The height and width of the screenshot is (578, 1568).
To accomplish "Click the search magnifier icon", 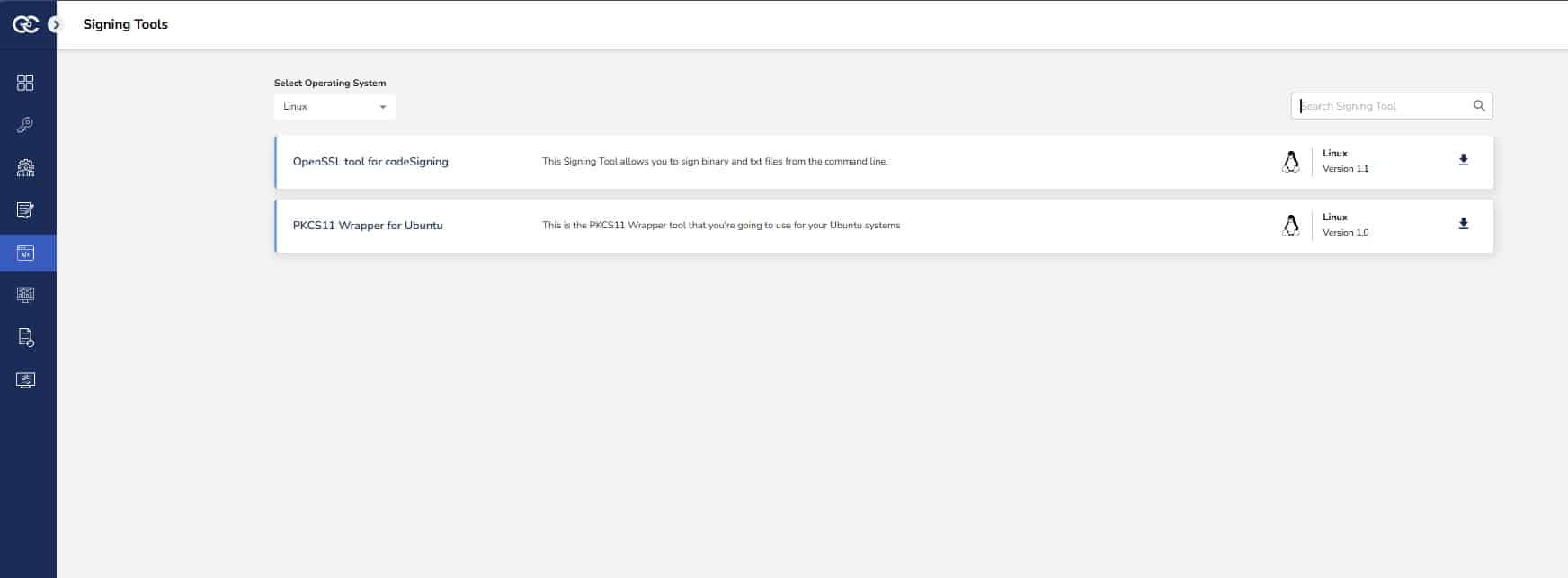I will pos(1479,106).
